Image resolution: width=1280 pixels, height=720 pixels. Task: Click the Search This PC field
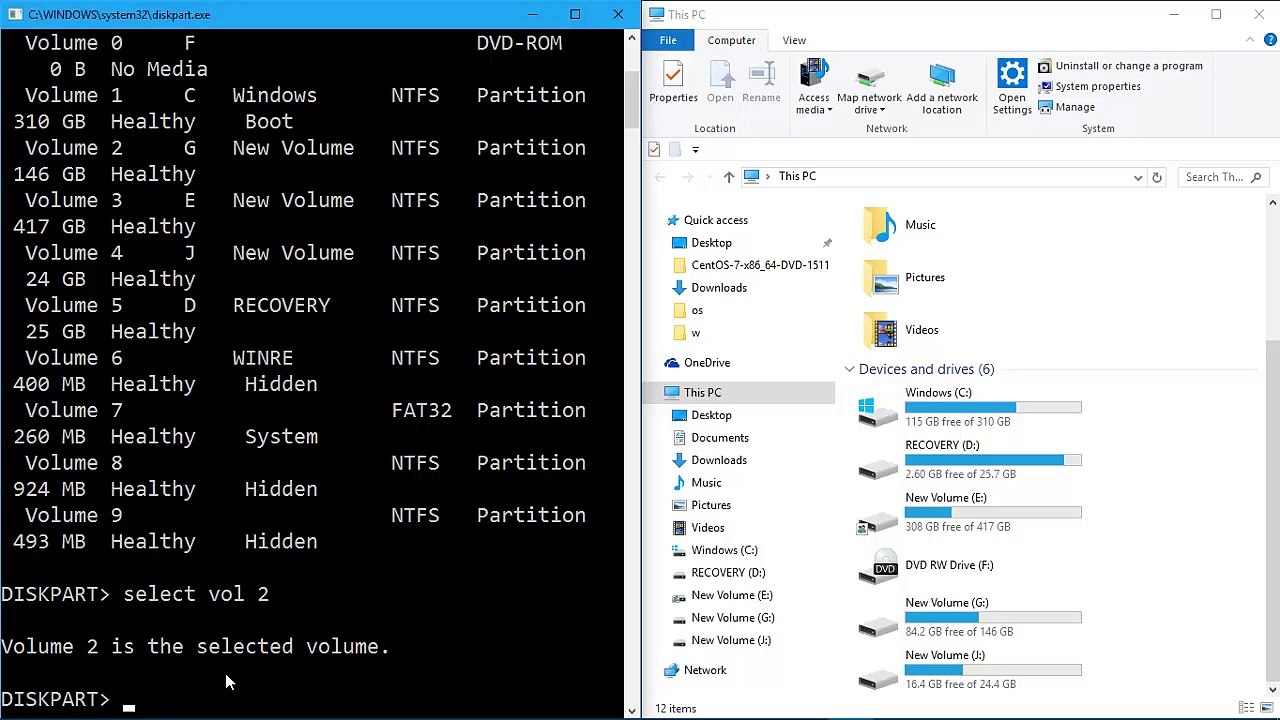click(x=1223, y=177)
